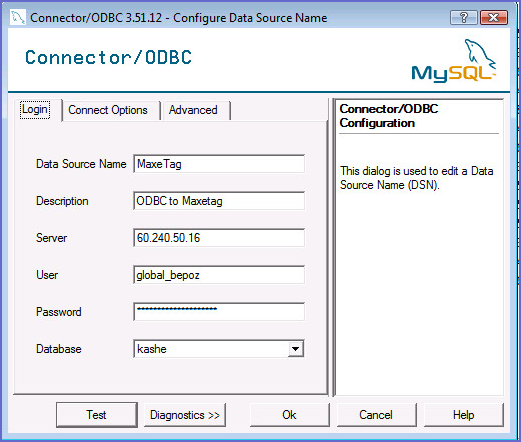
Task: Click the Database combo box showing kashe
Action: 219,349
